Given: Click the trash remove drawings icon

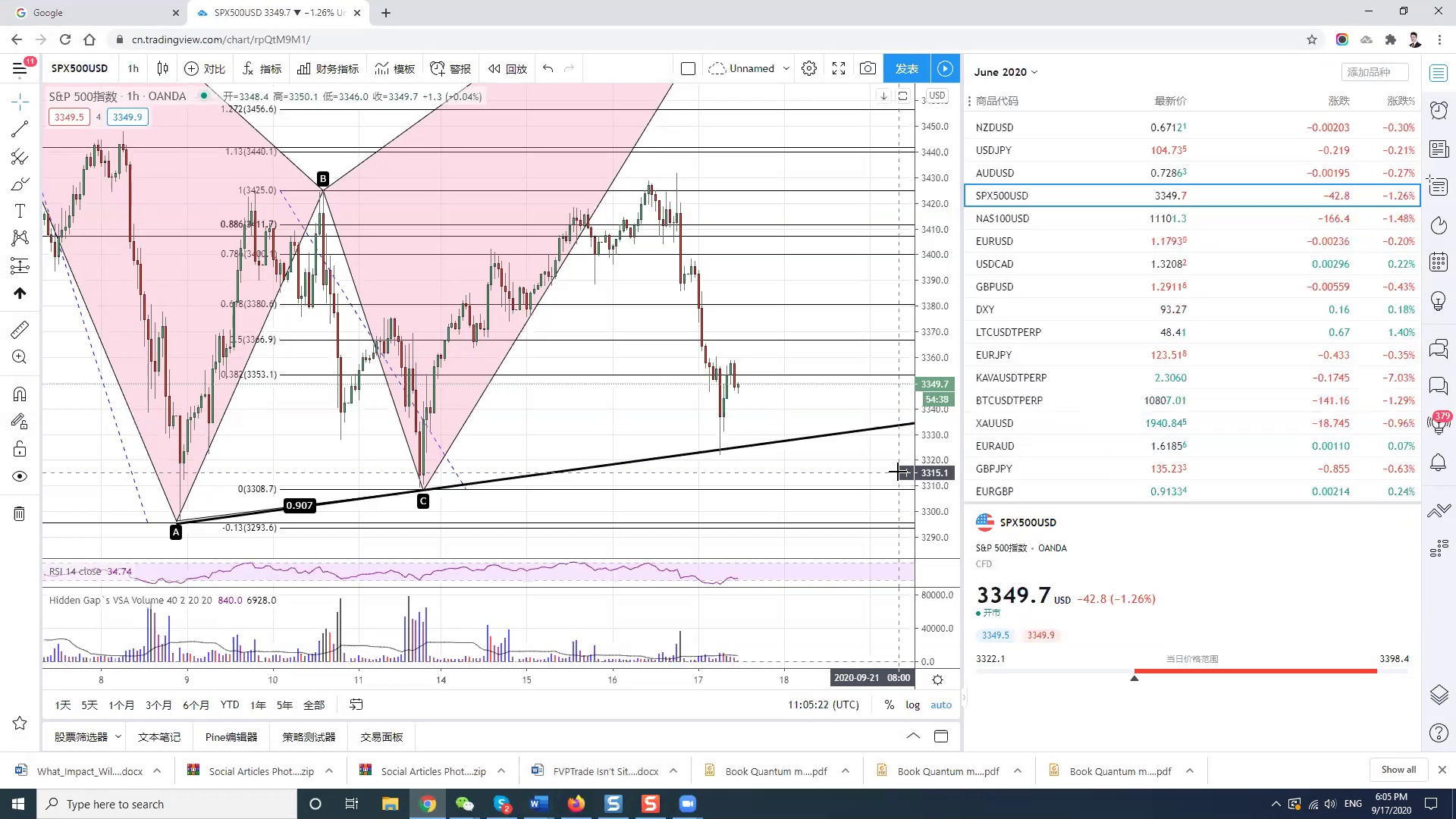Looking at the screenshot, I should tap(20, 514).
